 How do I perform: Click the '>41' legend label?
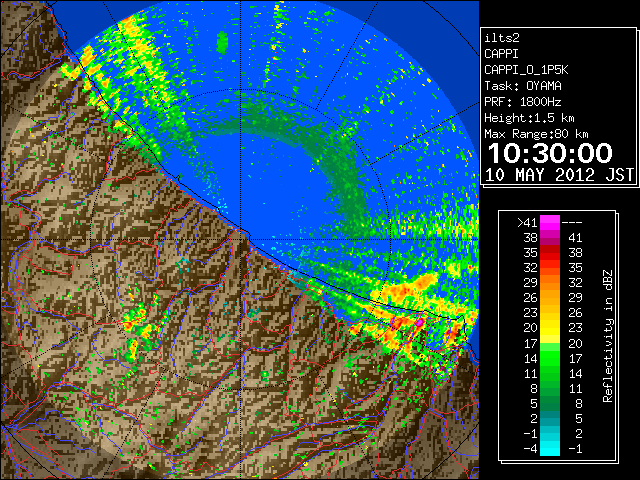pos(527,223)
